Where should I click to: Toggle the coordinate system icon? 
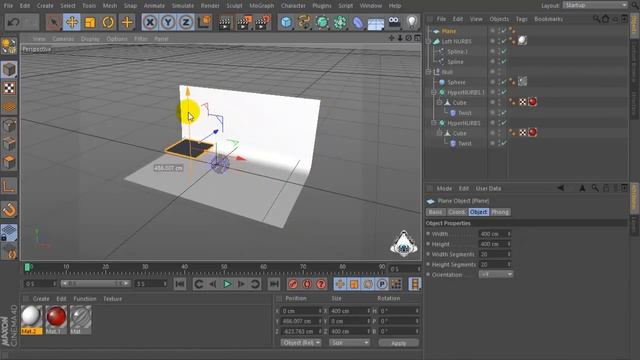[204, 22]
